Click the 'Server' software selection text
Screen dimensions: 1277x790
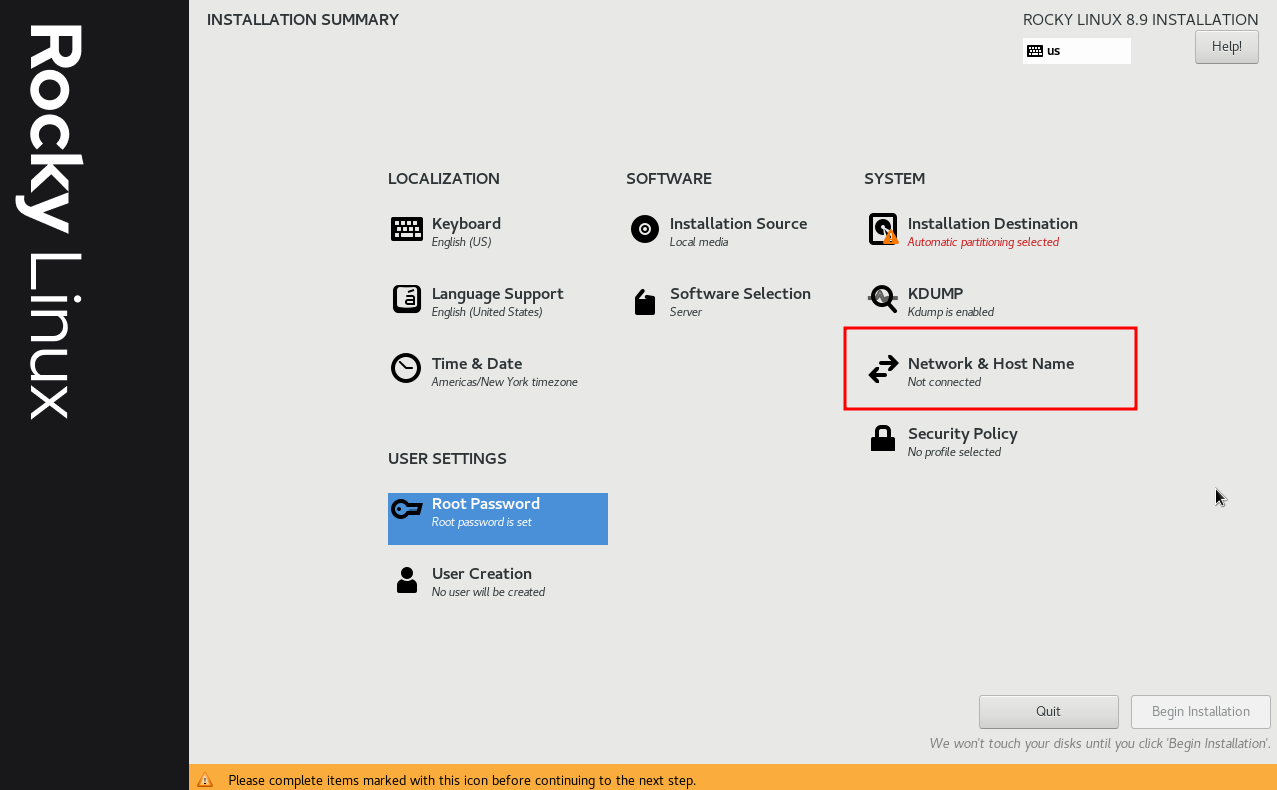pos(686,312)
